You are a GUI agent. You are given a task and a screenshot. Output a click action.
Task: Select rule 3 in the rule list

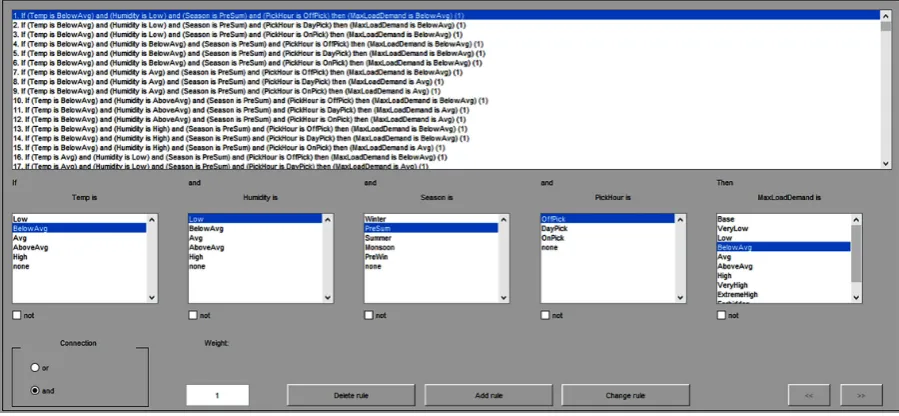tap(447, 34)
